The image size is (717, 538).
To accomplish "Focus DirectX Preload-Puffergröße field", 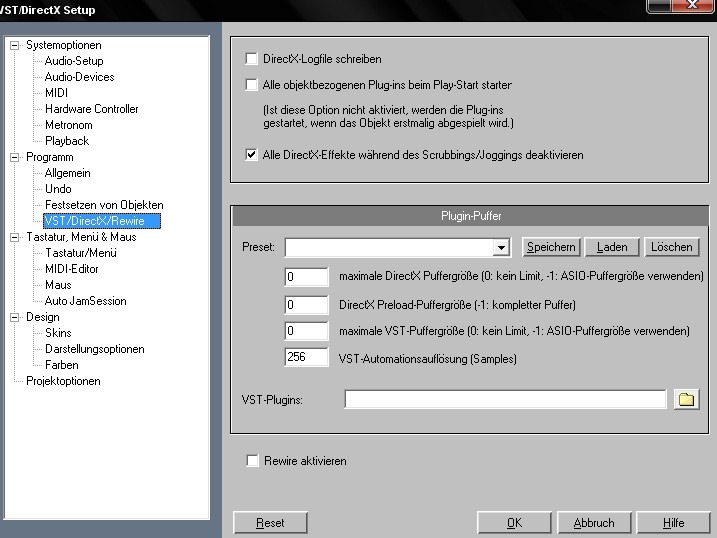I will pyautogui.click(x=306, y=305).
